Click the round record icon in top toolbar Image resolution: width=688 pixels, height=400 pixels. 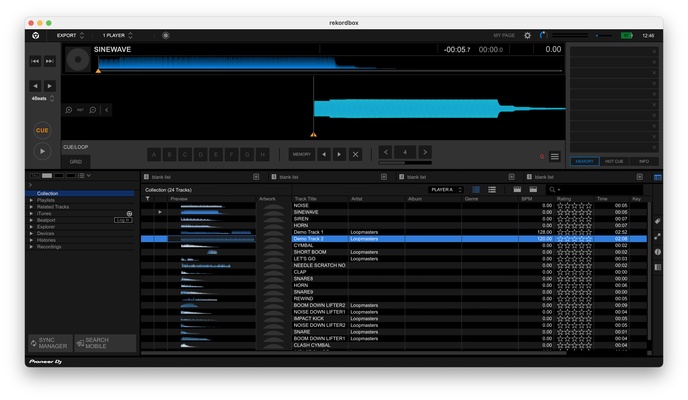point(165,36)
